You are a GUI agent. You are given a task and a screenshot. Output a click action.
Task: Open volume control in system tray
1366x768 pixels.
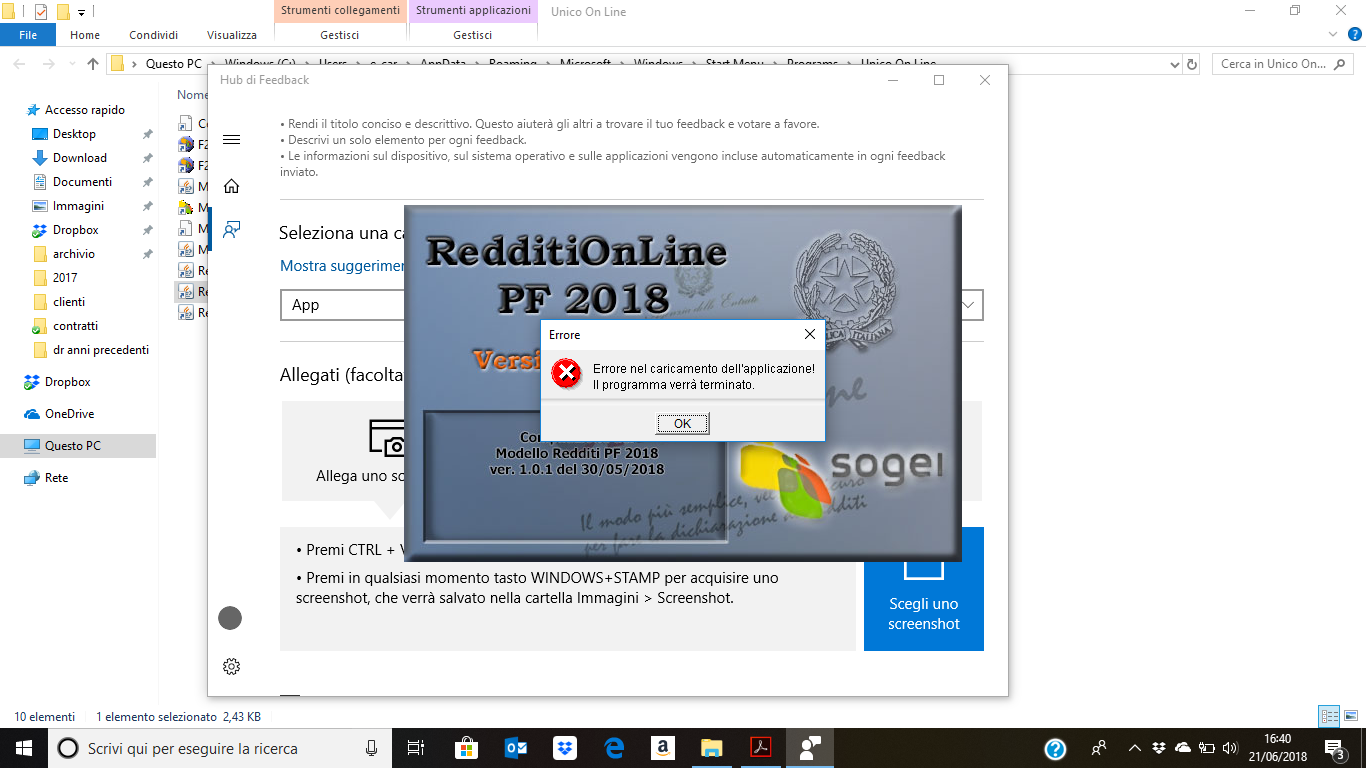[x=1229, y=748]
